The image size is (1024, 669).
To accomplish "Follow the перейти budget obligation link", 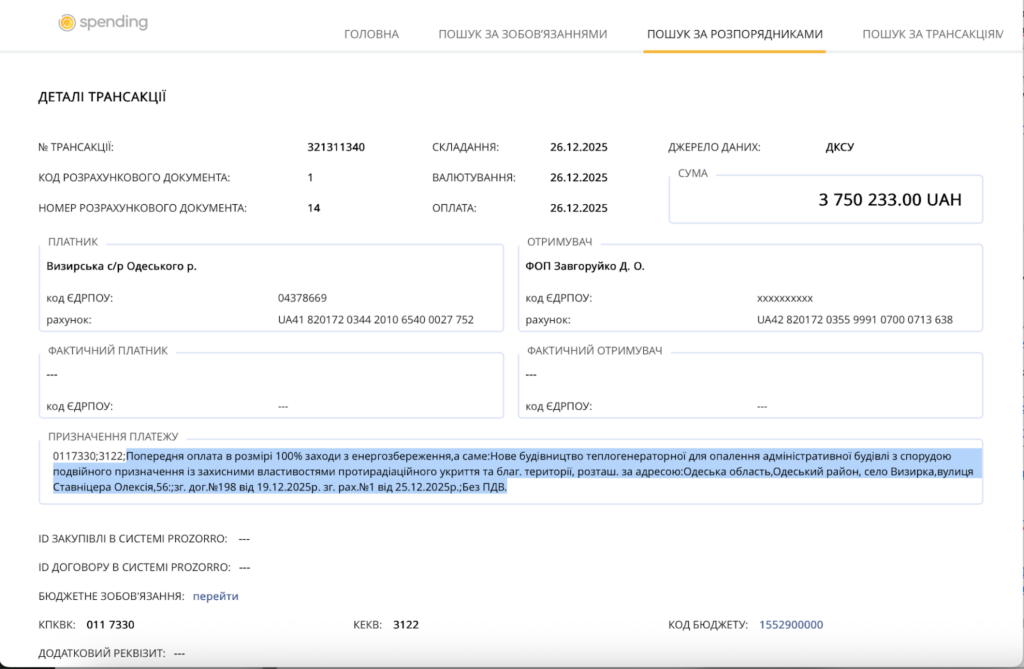I will point(216,596).
